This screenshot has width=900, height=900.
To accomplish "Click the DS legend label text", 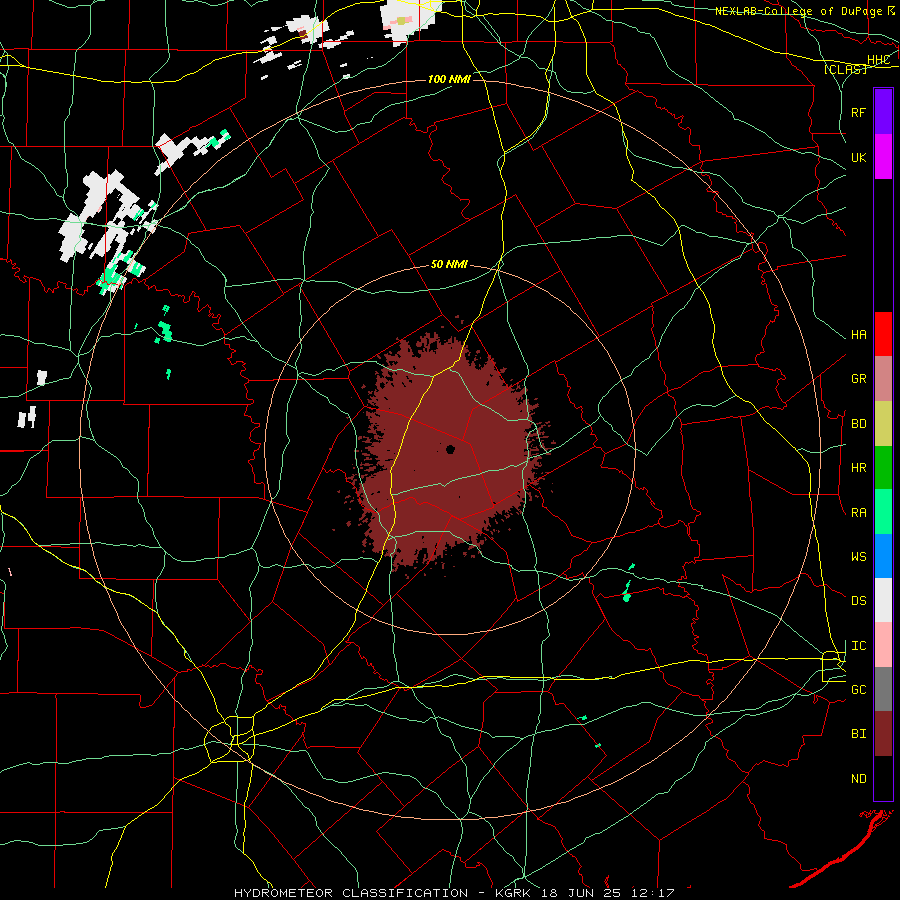I will [x=859, y=601].
